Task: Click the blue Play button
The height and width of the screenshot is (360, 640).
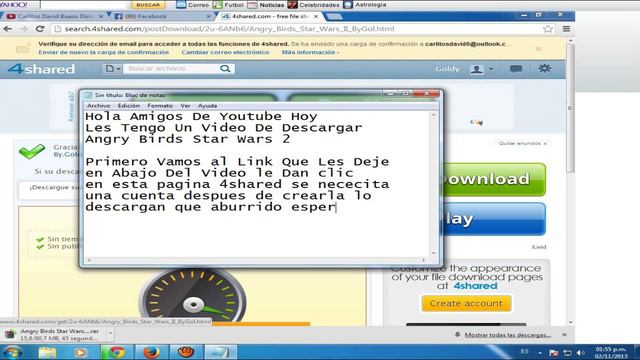Action: coord(493,219)
